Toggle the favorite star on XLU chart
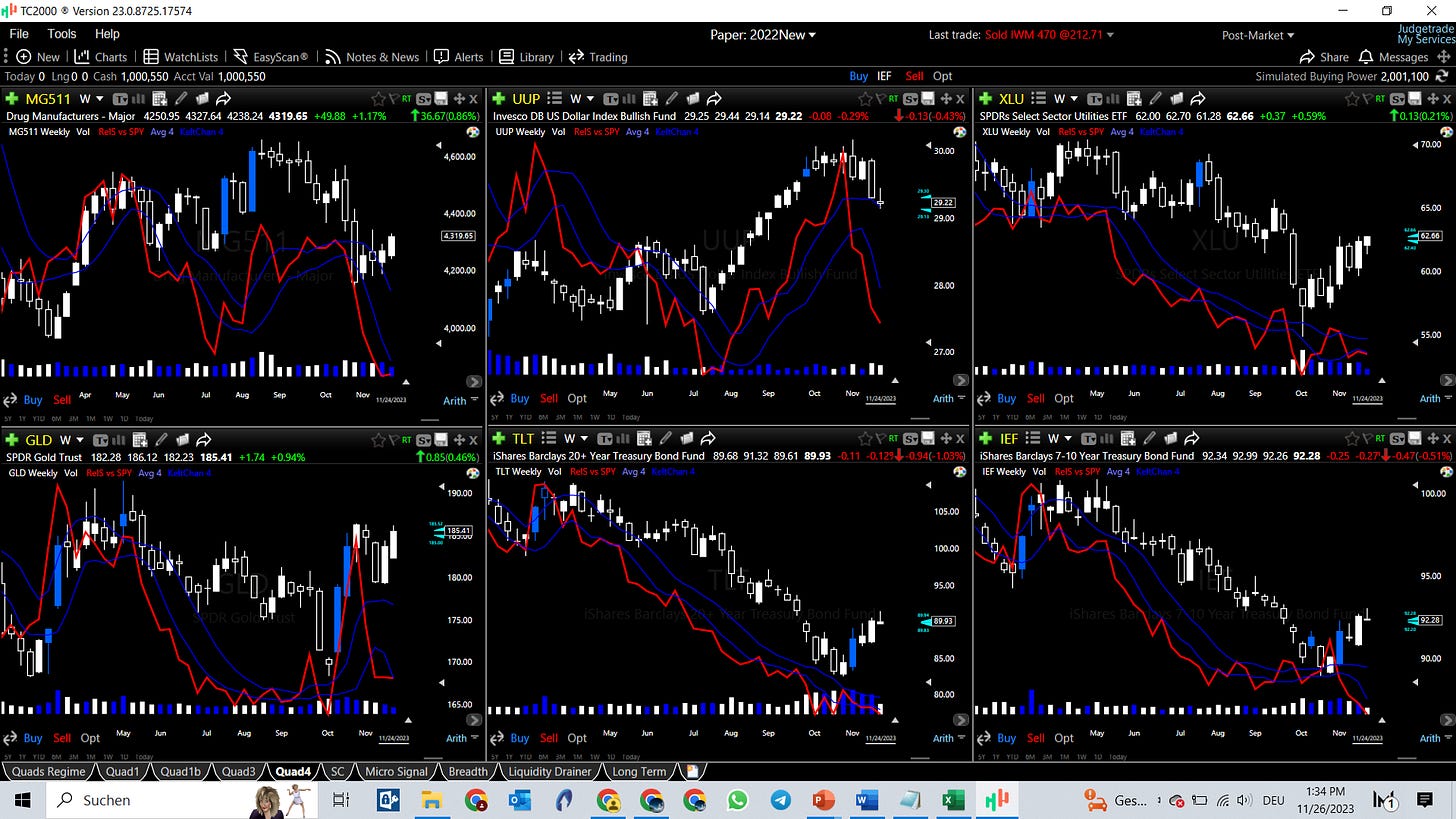The width and height of the screenshot is (1456, 819). pos(1352,99)
